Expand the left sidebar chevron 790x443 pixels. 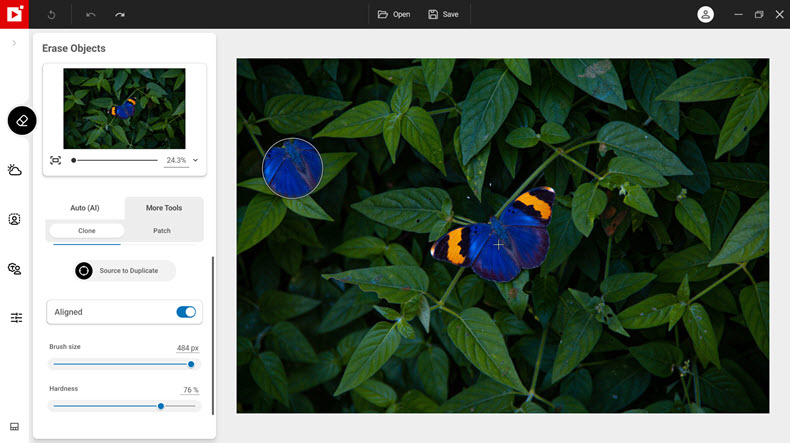(x=14, y=43)
